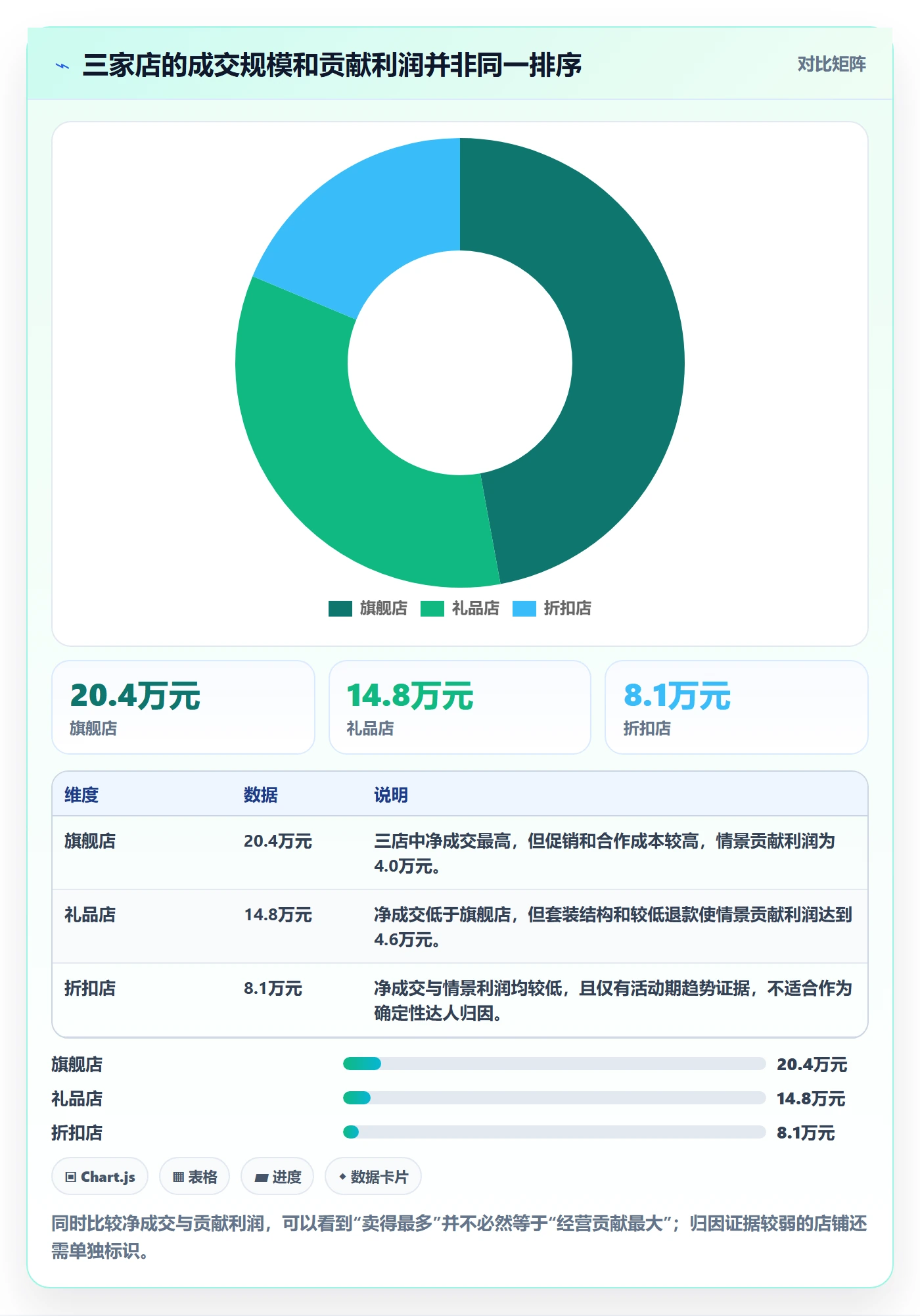The width and height of the screenshot is (920, 1316).
Task: Click the main title 三家店的成交规模和贡献利润并非同一排序
Action: point(332,65)
